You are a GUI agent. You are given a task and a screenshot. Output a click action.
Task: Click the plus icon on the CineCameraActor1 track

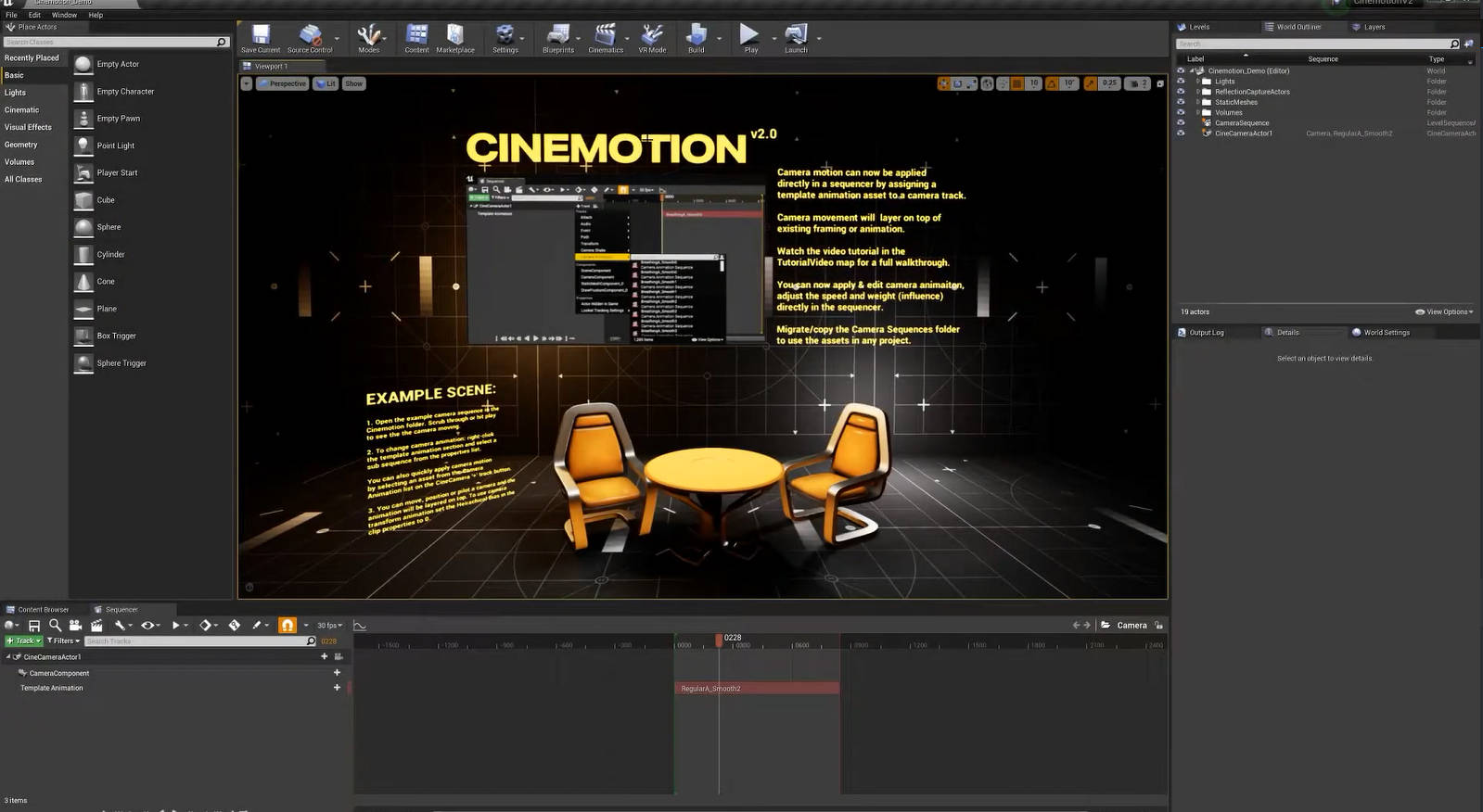click(x=324, y=656)
